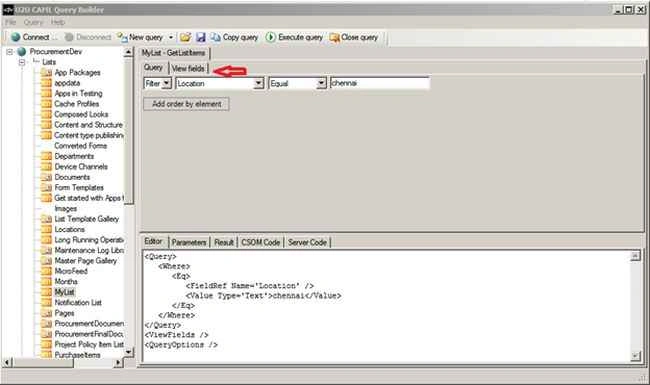Click the Disconnect toolbar button

(88, 37)
